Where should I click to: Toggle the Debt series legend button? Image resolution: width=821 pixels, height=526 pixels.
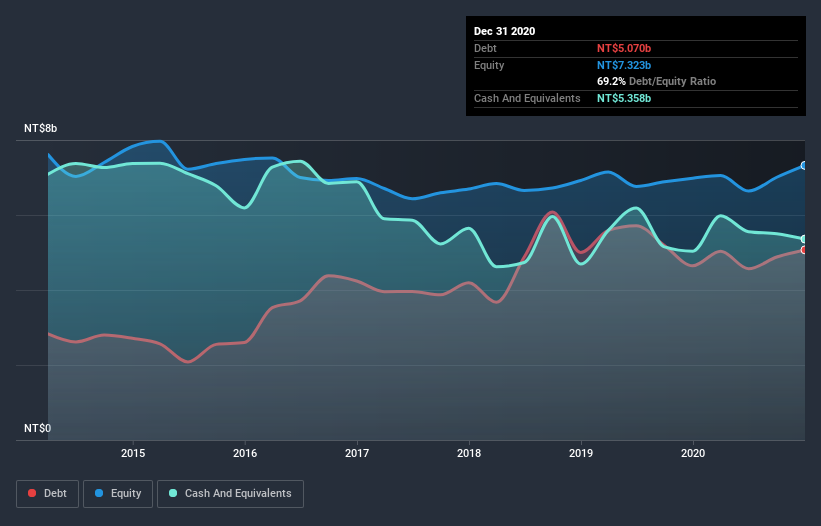tap(47, 494)
